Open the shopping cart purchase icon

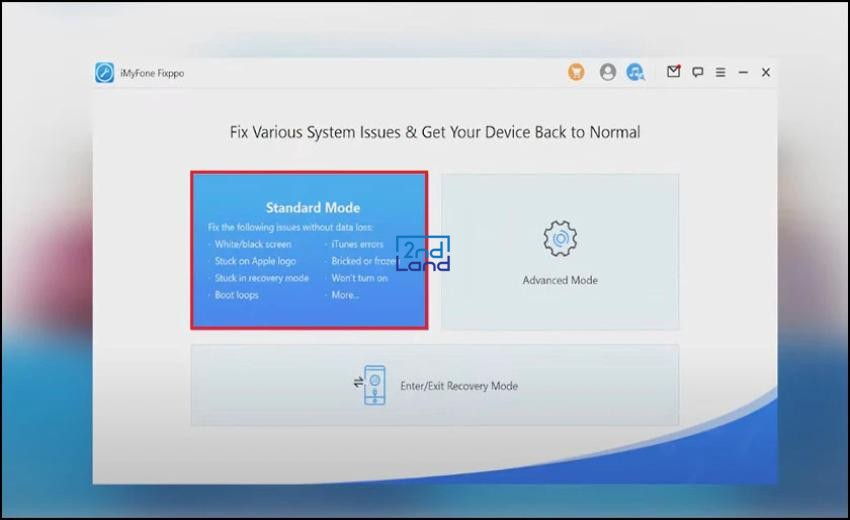tap(576, 72)
